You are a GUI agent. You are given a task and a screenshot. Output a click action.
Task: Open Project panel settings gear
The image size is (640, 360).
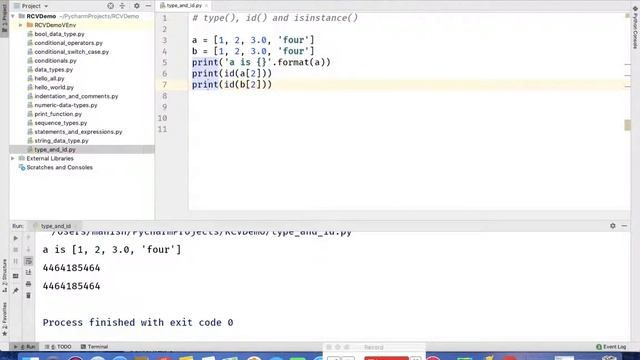point(137,6)
